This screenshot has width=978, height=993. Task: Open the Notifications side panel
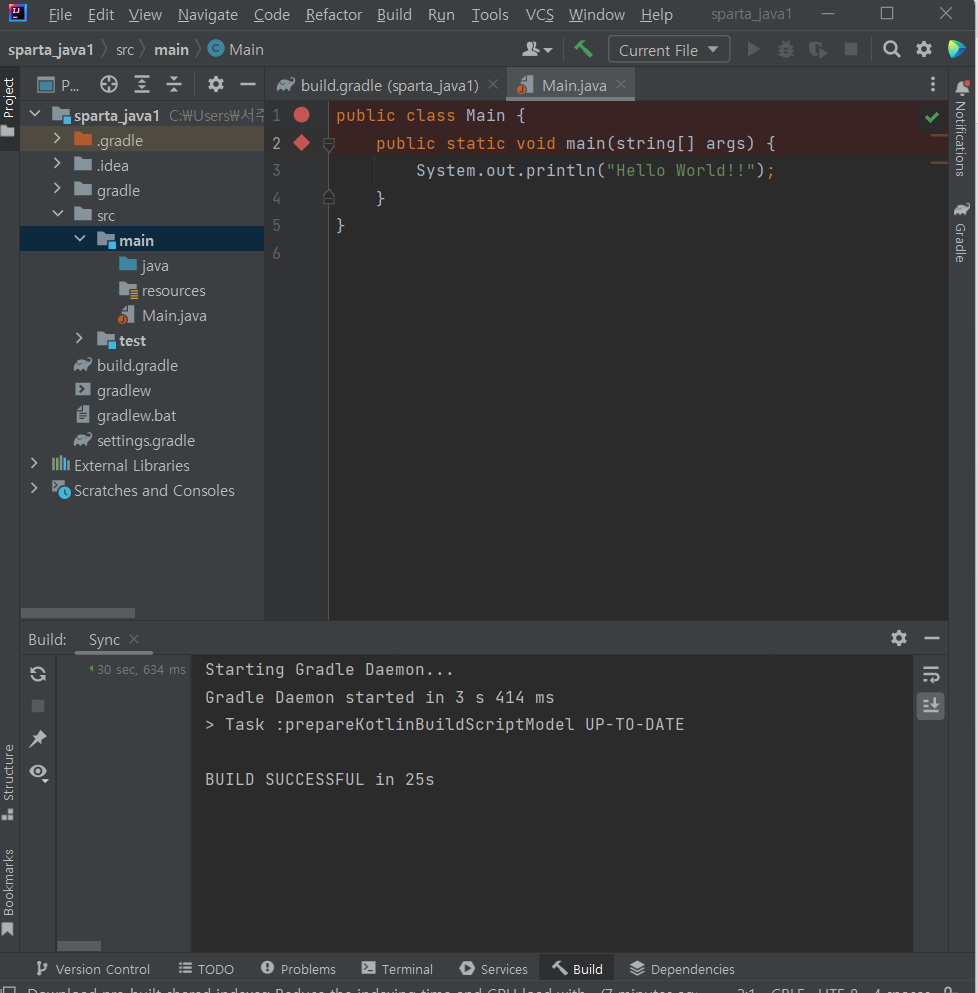[962, 129]
